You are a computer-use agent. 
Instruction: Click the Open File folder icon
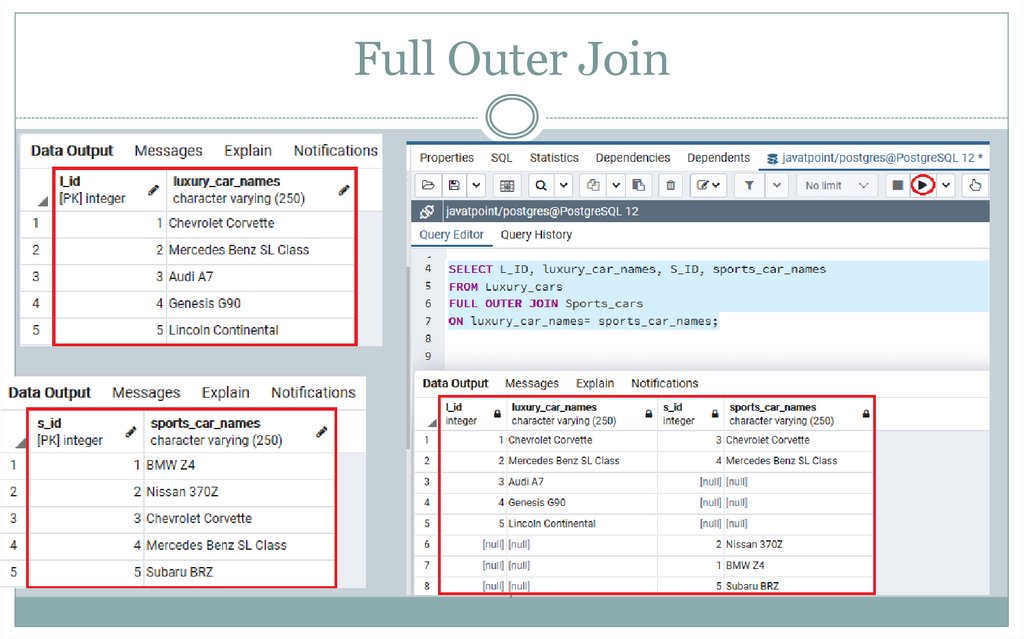coord(428,186)
